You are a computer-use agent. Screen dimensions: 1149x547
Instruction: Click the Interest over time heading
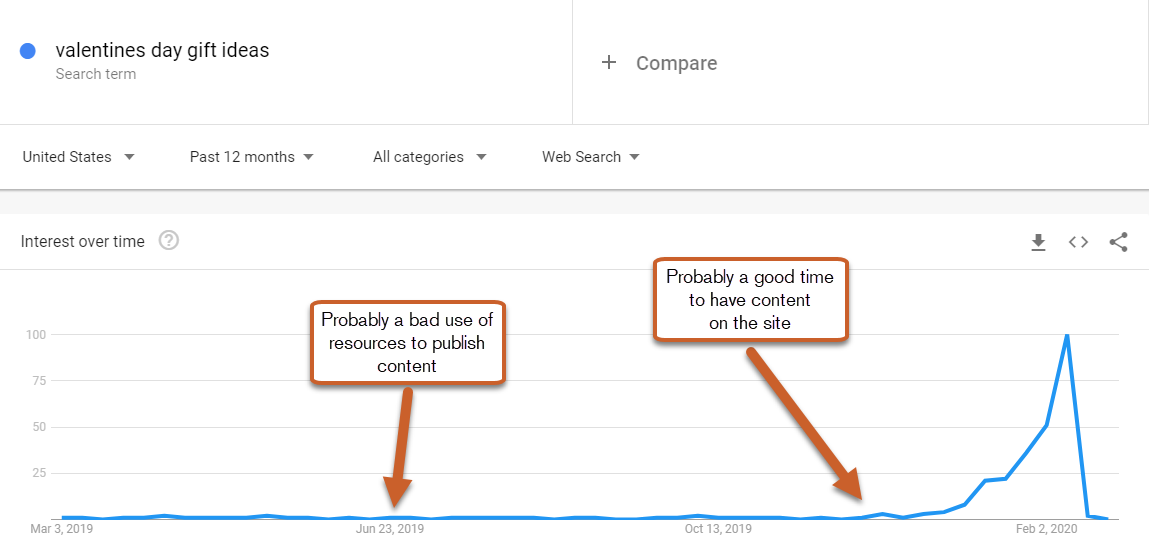[83, 241]
